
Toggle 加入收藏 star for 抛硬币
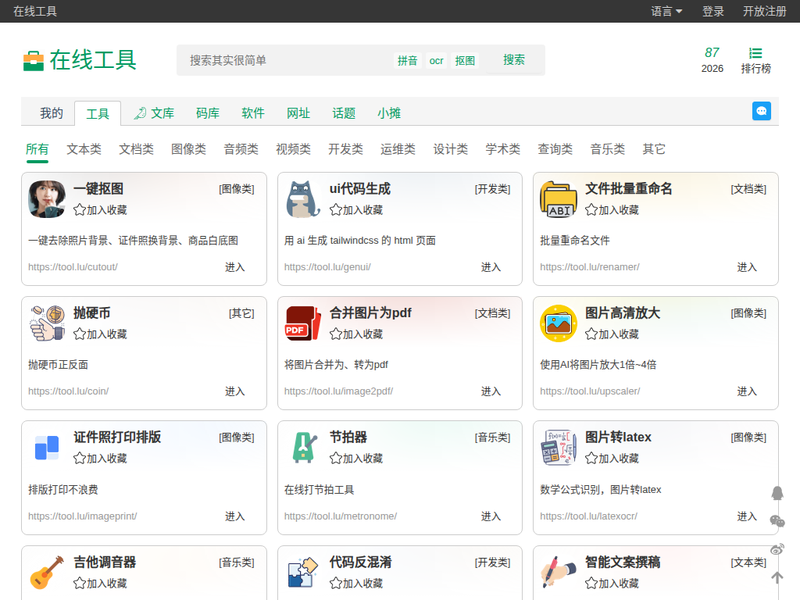(80, 334)
